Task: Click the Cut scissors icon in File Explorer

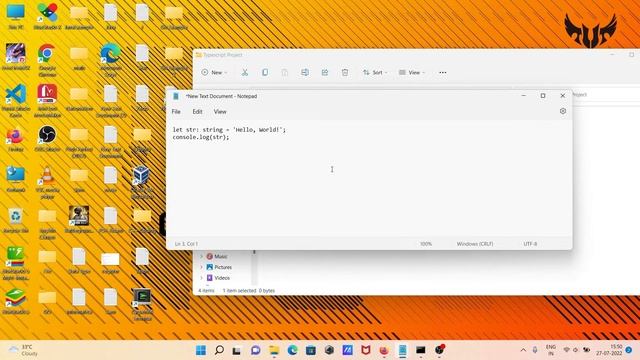Action: coord(244,72)
